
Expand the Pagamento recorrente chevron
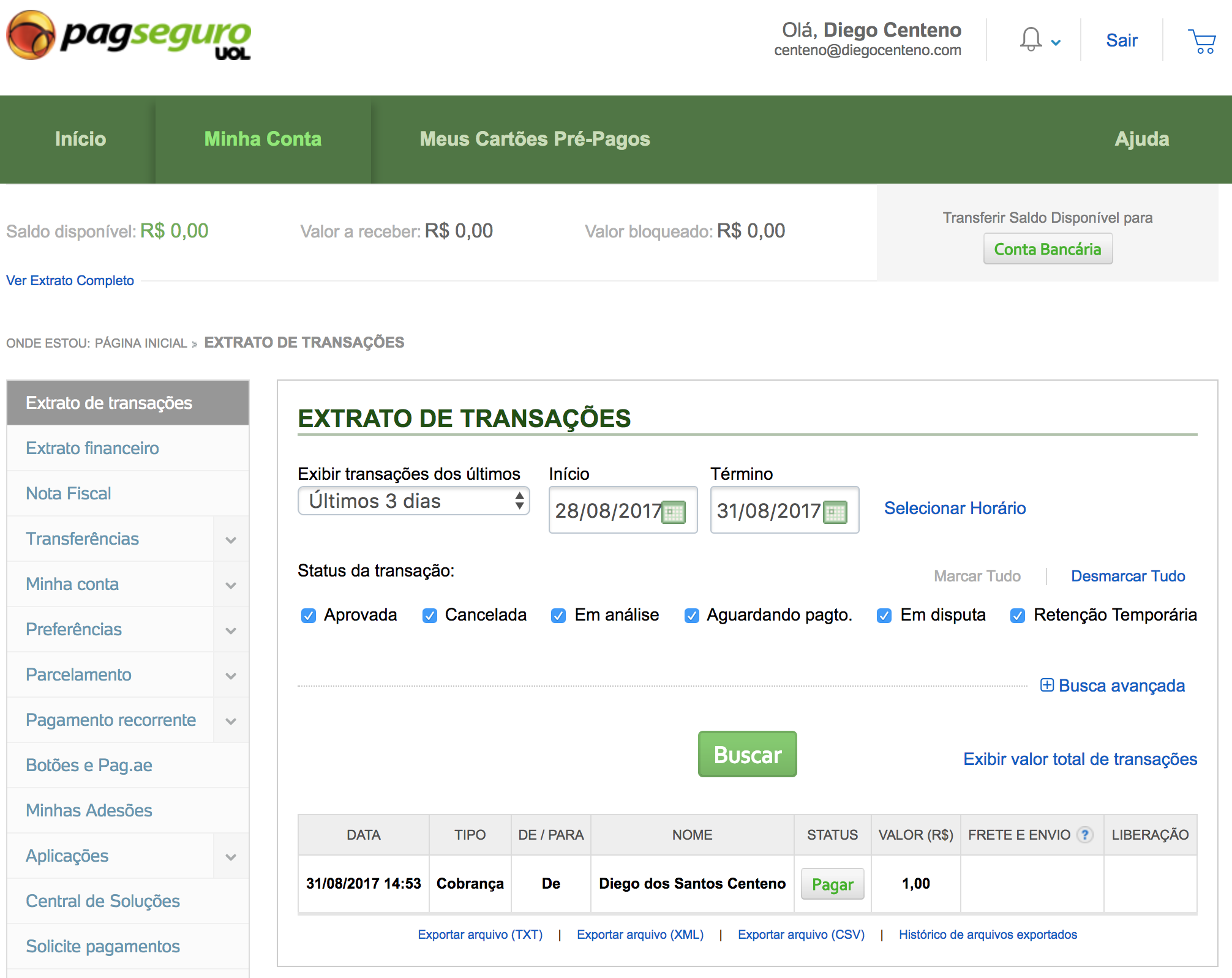tap(231, 721)
